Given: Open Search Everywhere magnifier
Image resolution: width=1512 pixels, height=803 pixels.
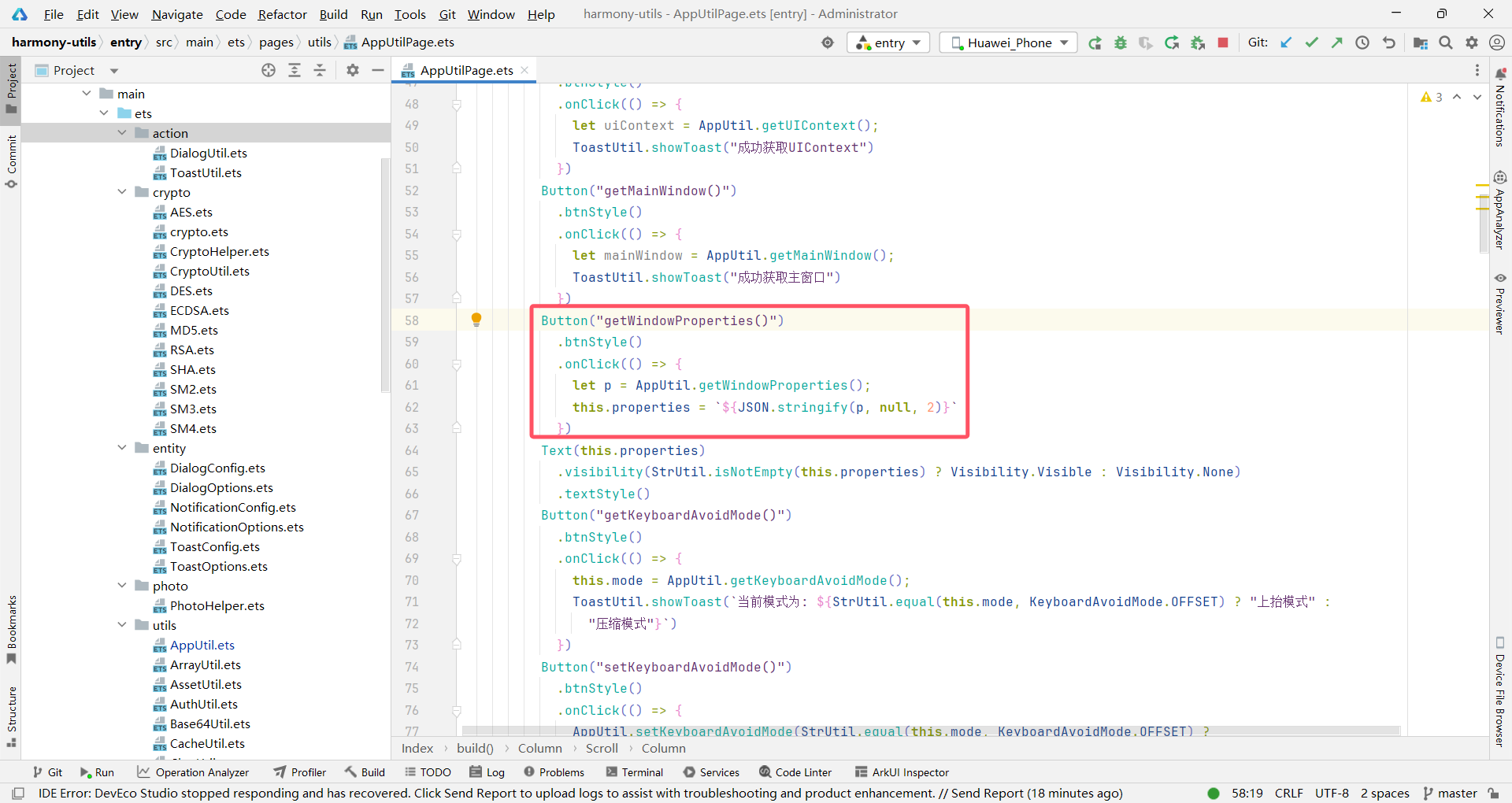Looking at the screenshot, I should tap(1446, 43).
